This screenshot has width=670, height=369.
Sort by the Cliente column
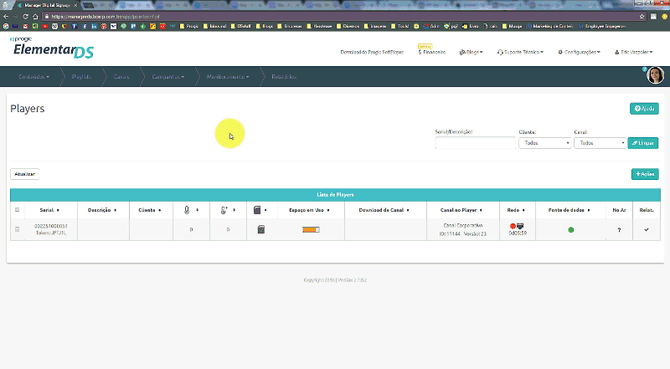(150, 210)
